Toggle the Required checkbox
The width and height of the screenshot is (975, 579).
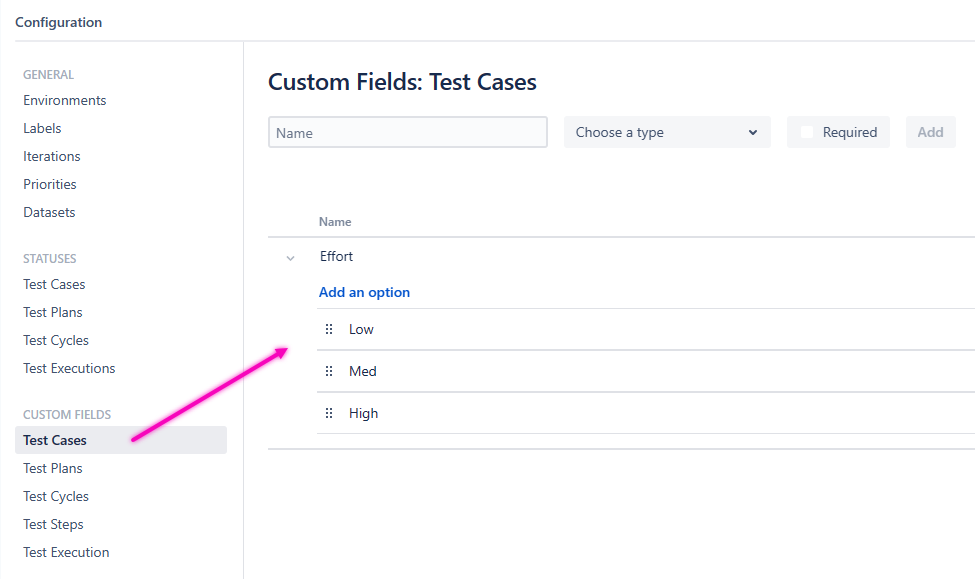pyautogui.click(x=807, y=132)
